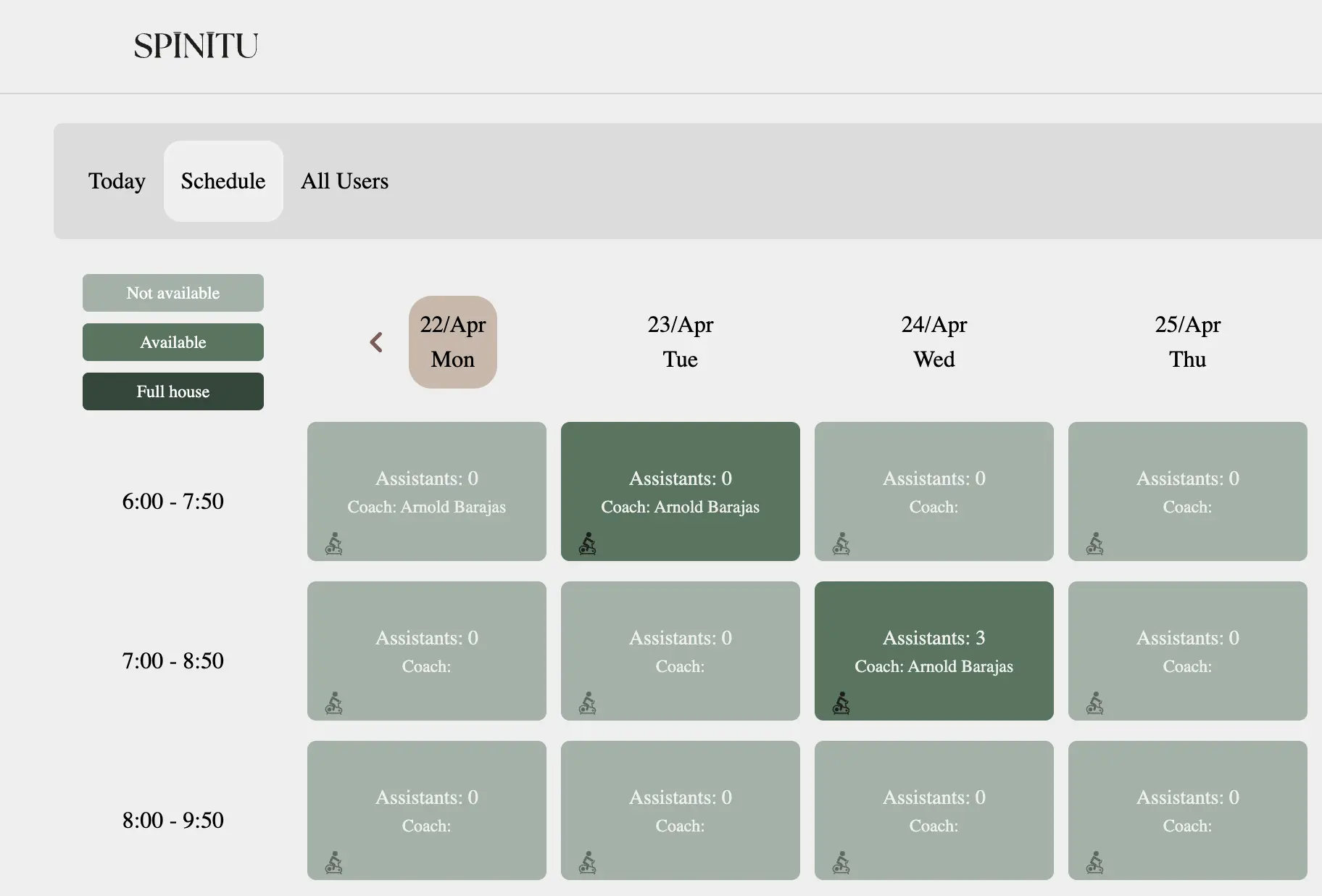Click the Not available legend swatch

pyautogui.click(x=173, y=293)
